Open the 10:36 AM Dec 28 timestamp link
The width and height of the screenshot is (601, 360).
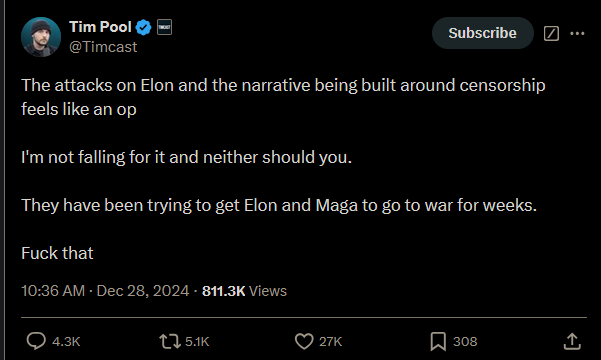pyautogui.click(x=105, y=291)
